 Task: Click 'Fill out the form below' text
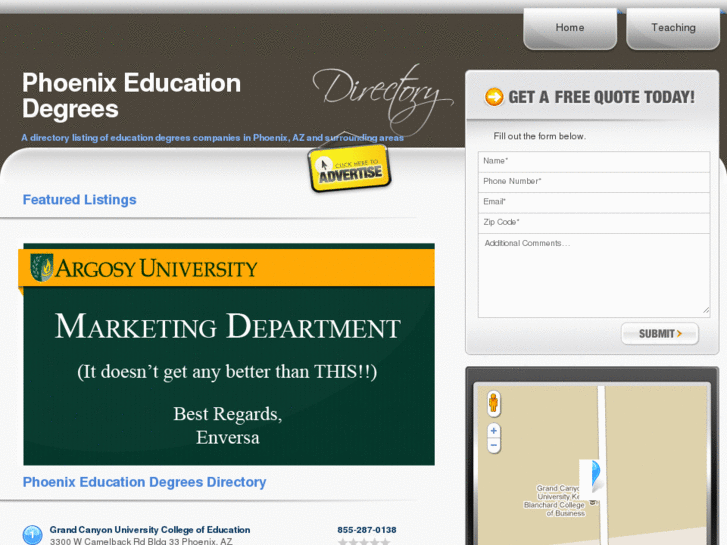point(540,136)
